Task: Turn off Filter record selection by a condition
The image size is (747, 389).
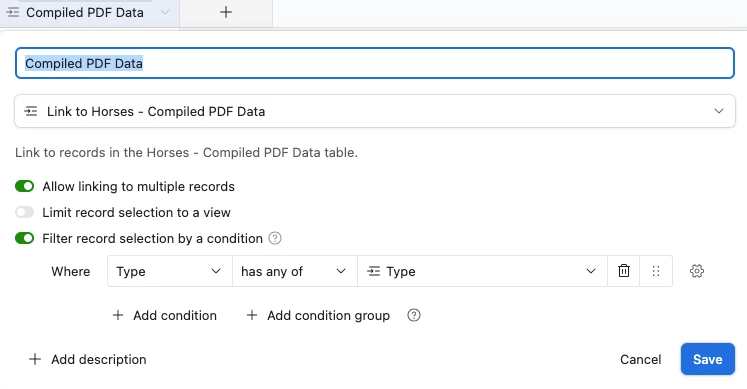Action: click(24, 238)
